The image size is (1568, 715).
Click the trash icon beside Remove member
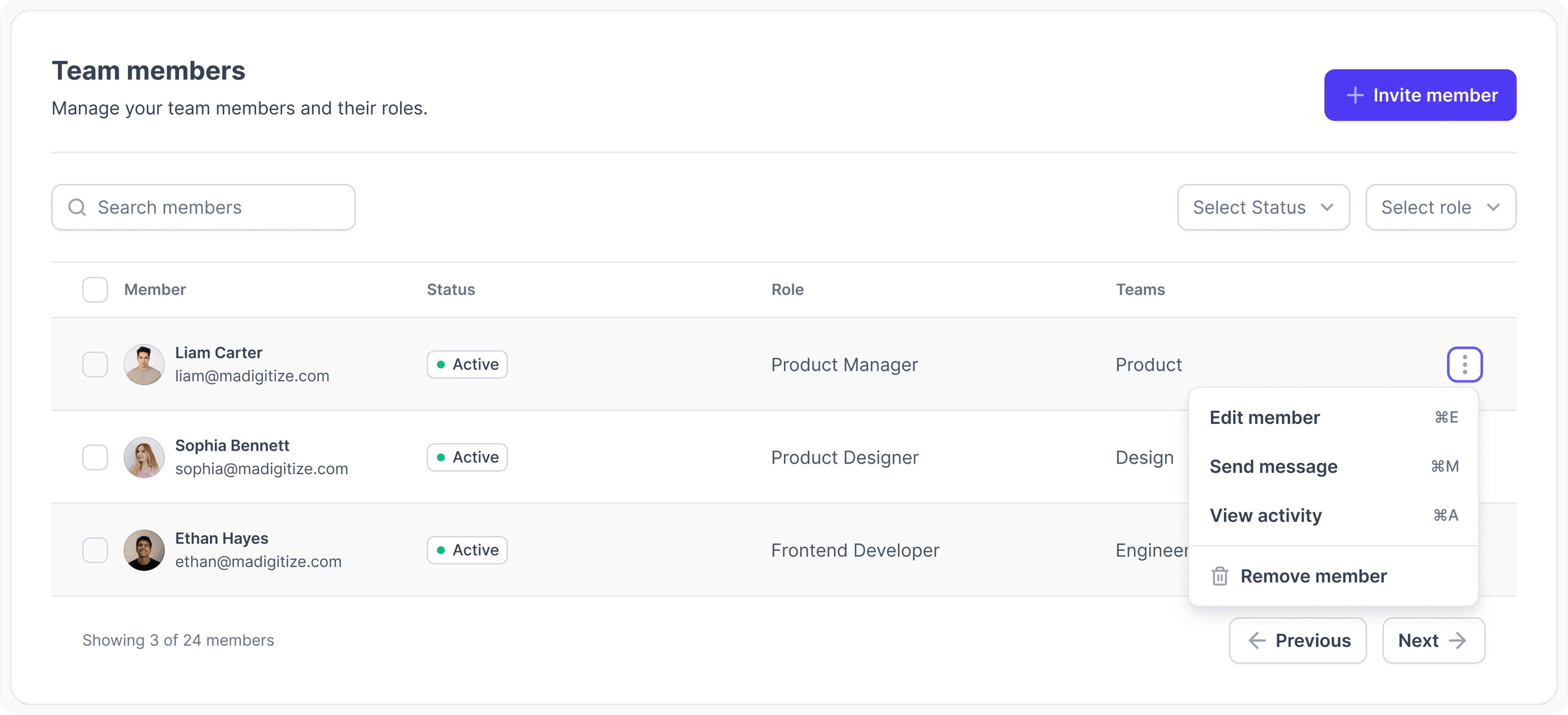[1219, 576]
